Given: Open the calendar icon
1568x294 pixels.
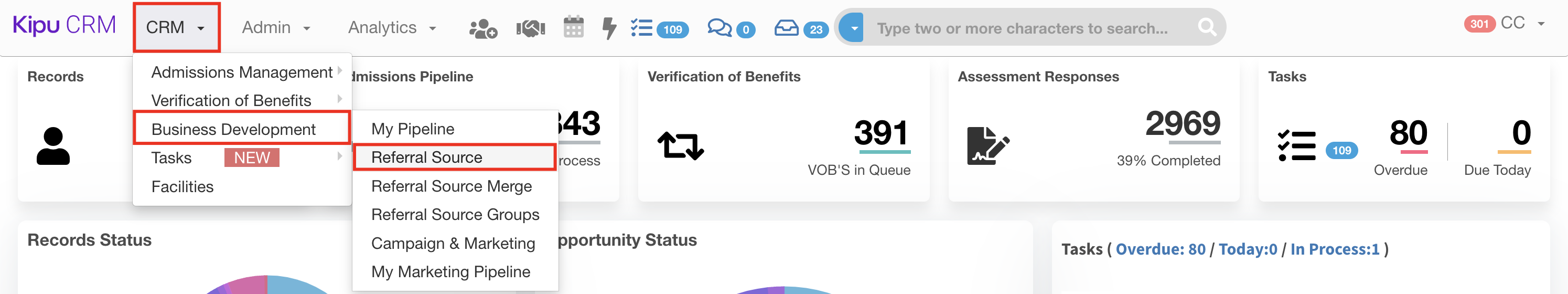Looking at the screenshot, I should pos(573,27).
